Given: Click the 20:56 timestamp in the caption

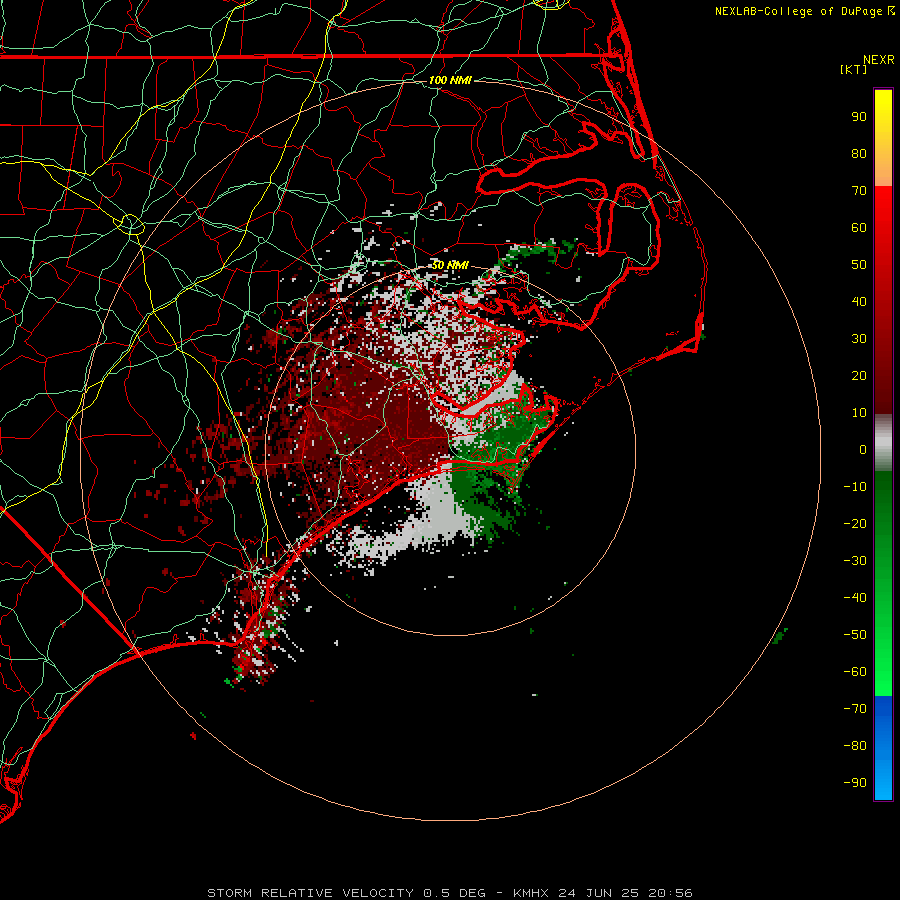Looking at the screenshot, I should pos(670,893).
